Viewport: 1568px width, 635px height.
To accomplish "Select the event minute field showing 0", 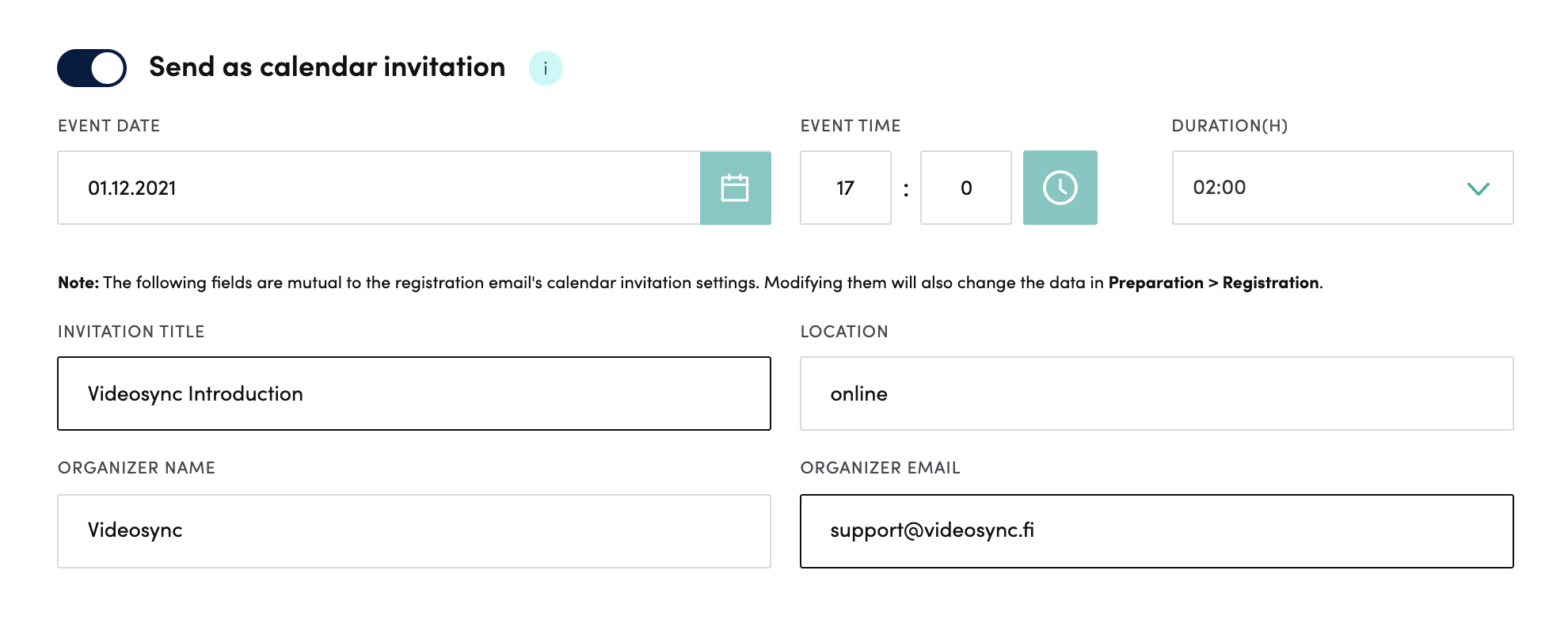I will [x=965, y=188].
